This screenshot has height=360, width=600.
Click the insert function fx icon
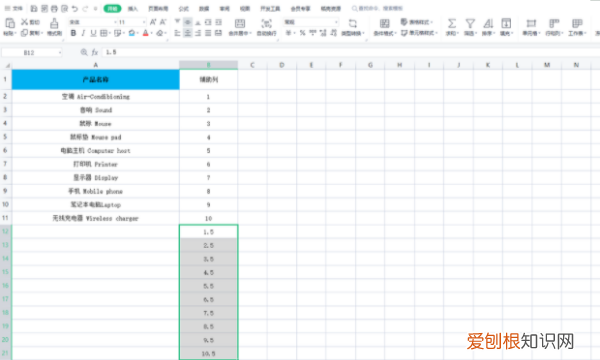(x=95, y=52)
